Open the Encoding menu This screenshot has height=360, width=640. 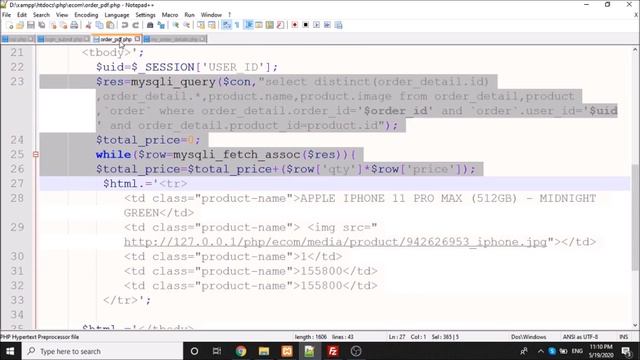tap(86, 15)
